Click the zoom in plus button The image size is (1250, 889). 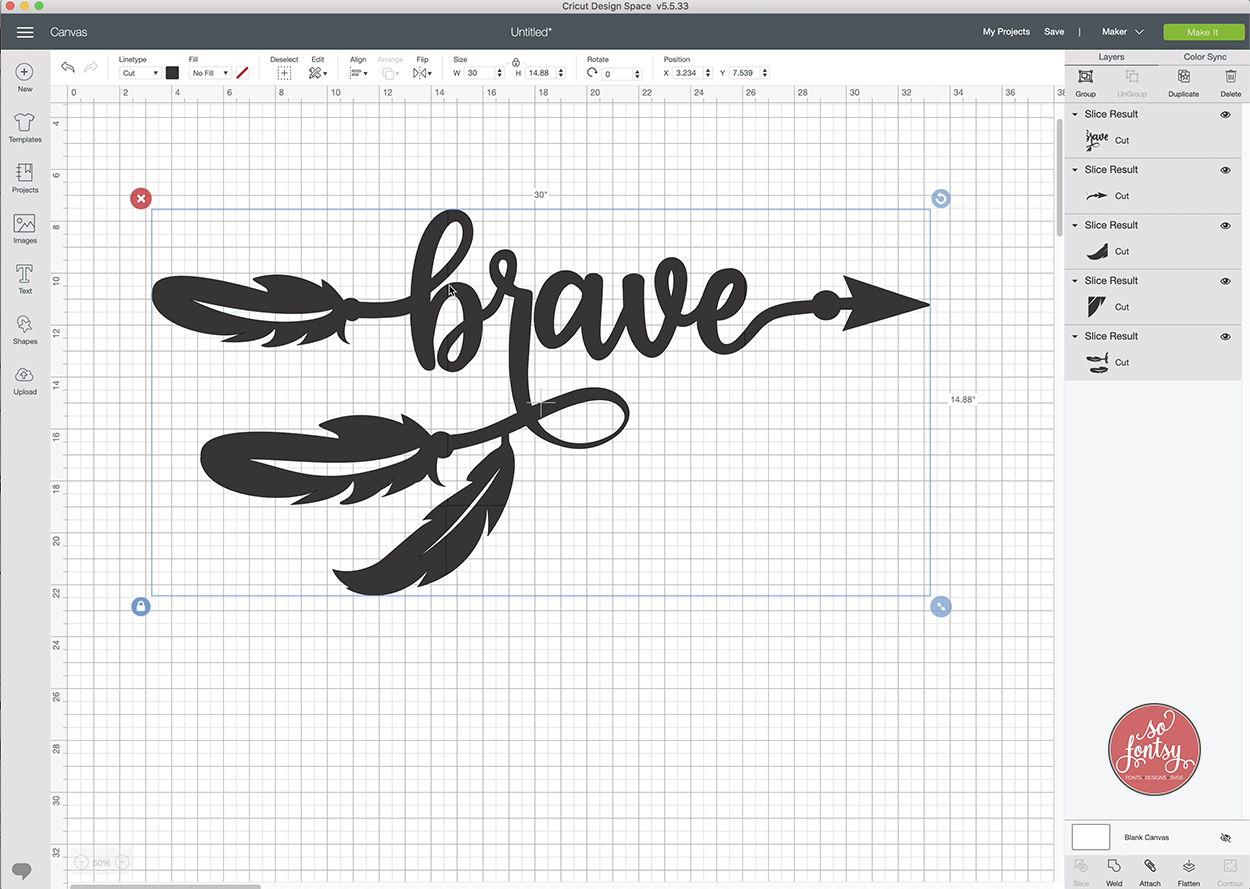123,862
